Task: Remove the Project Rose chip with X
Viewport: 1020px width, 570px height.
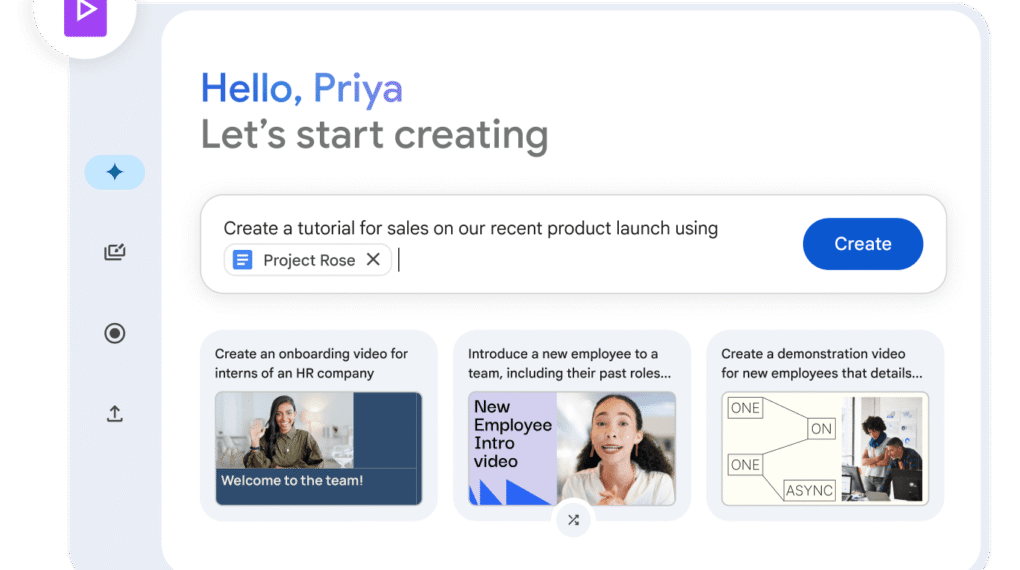Action: pyautogui.click(x=373, y=260)
